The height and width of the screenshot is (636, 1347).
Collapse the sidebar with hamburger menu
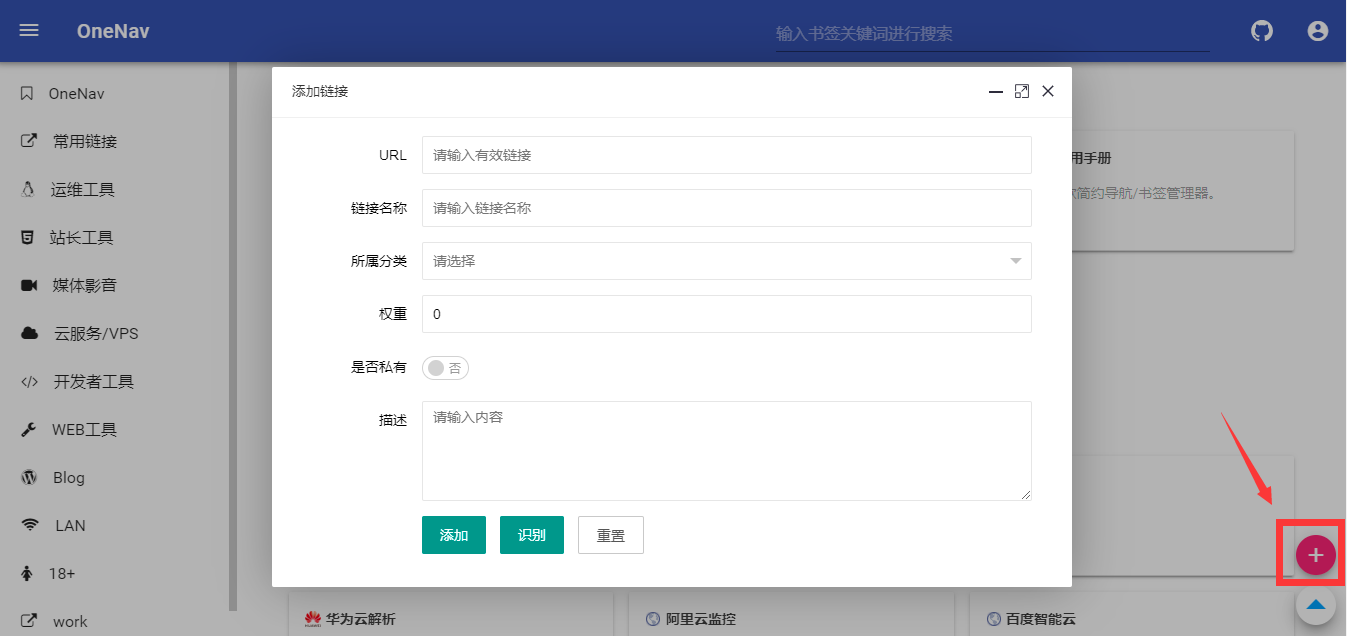coord(28,30)
